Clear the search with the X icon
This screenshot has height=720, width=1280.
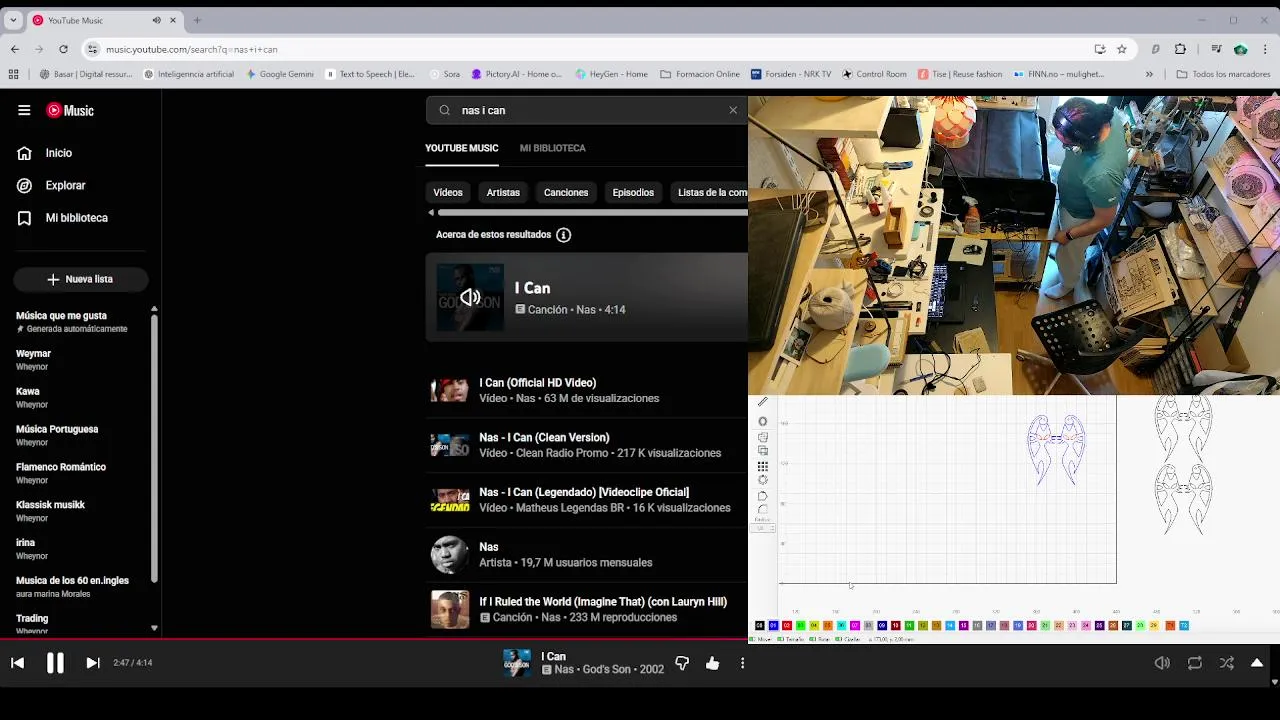pyautogui.click(x=733, y=110)
